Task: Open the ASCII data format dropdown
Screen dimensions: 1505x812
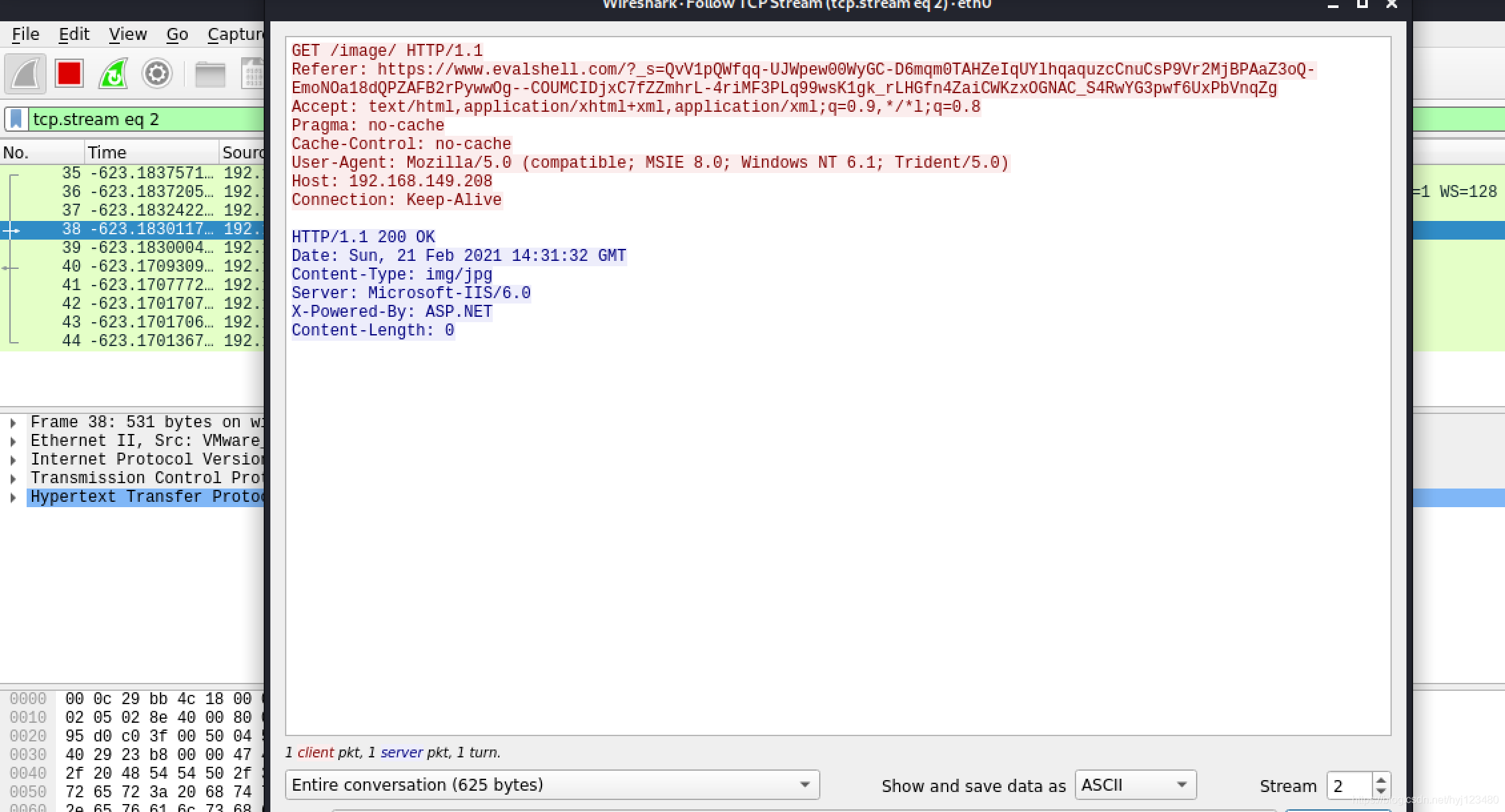Action: [x=1135, y=785]
